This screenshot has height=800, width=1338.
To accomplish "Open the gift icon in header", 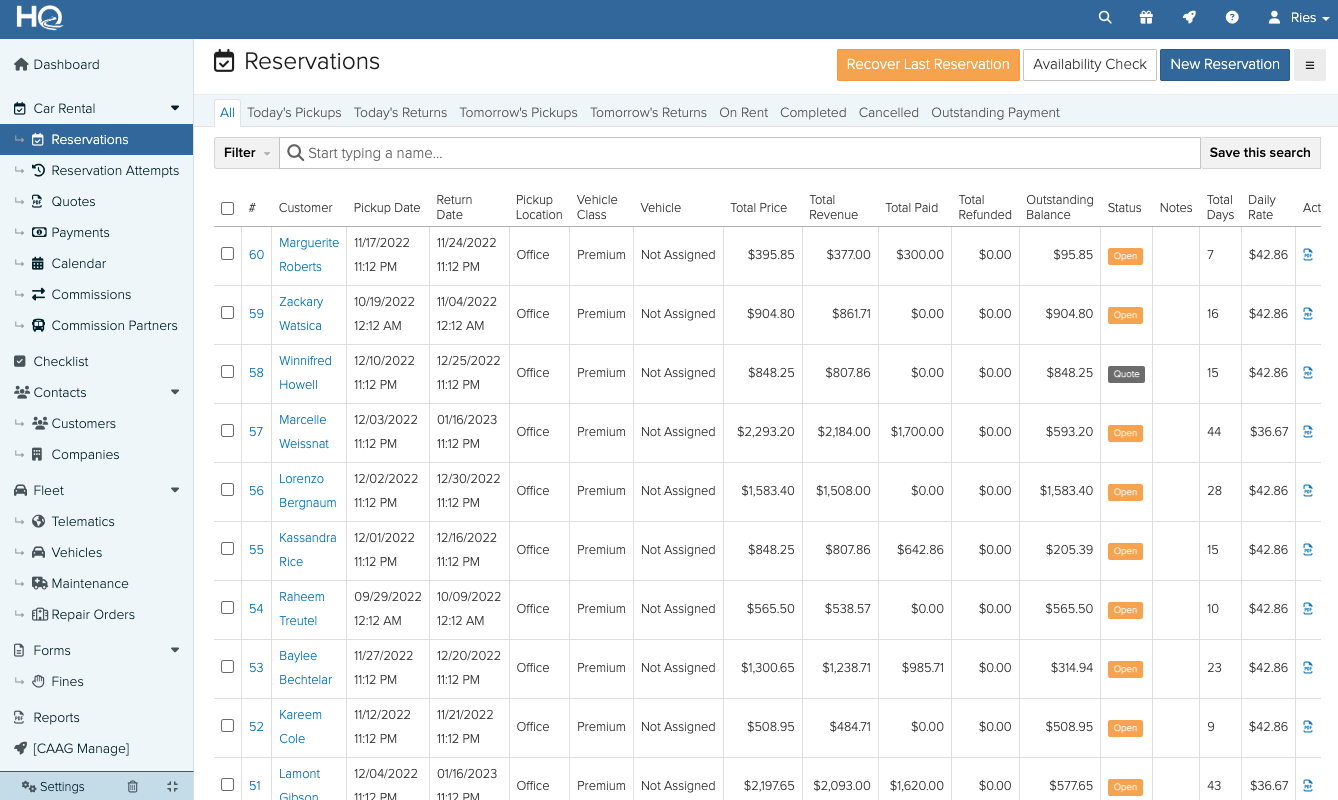I will pos(1146,18).
